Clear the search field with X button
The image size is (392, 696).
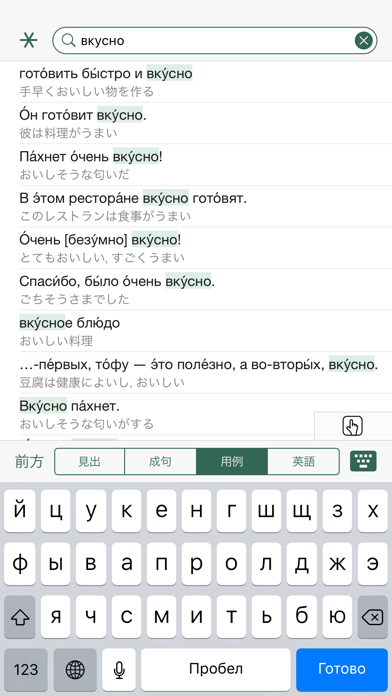pos(364,41)
